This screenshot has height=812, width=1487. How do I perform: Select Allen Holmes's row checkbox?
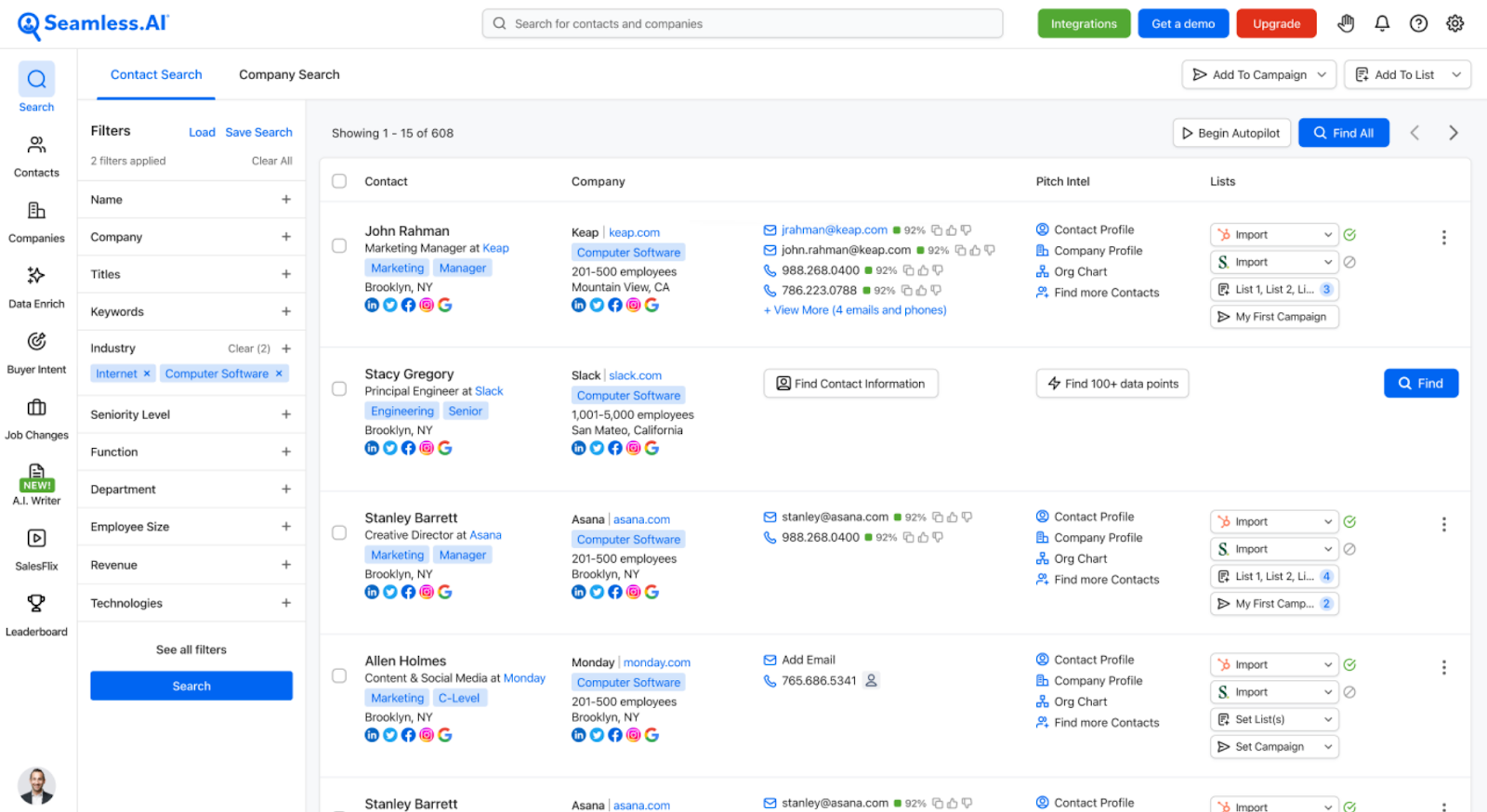tap(339, 676)
